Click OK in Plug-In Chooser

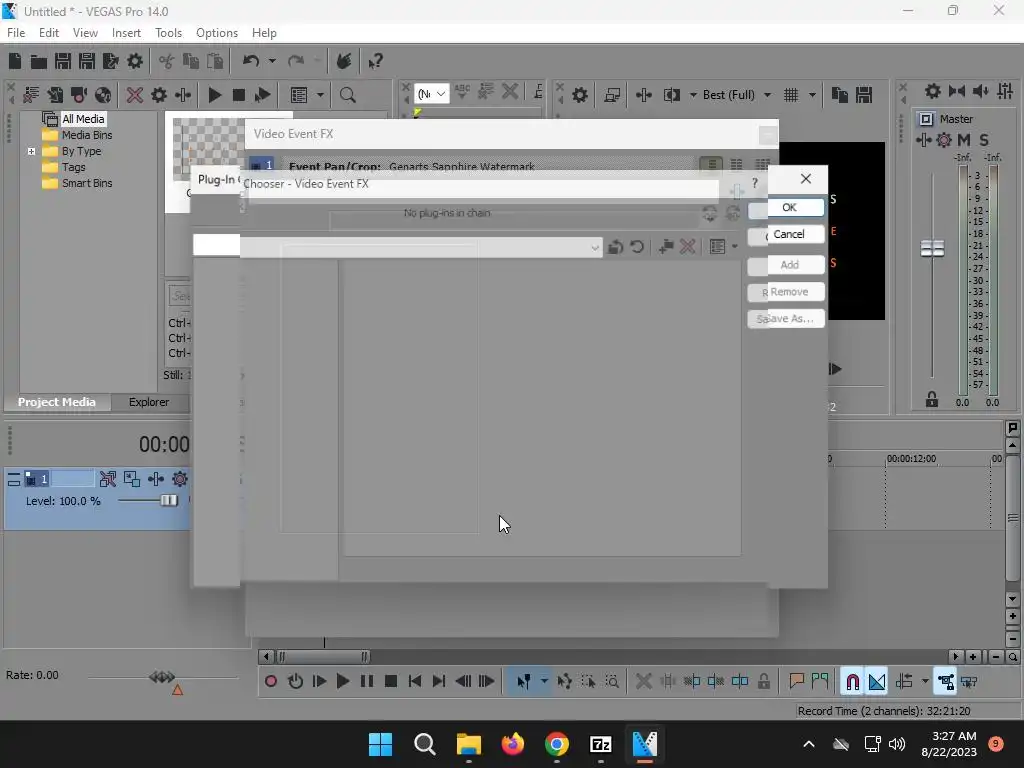[788, 208]
